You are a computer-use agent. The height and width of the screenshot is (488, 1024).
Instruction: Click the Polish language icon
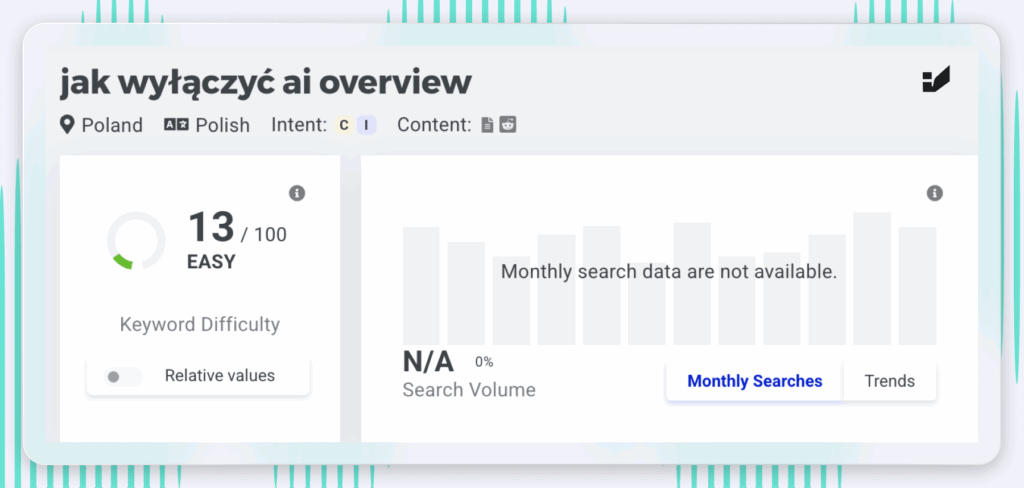[176, 125]
